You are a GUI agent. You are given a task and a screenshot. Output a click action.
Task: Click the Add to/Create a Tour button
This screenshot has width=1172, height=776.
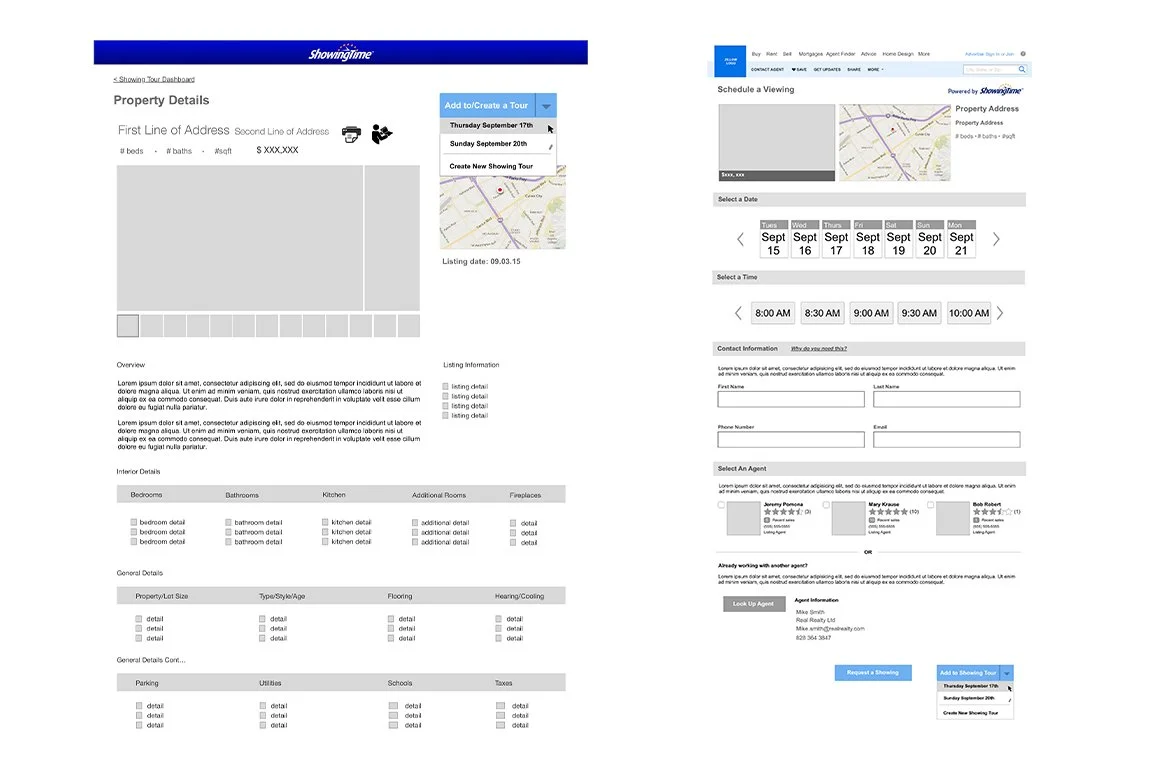point(487,105)
